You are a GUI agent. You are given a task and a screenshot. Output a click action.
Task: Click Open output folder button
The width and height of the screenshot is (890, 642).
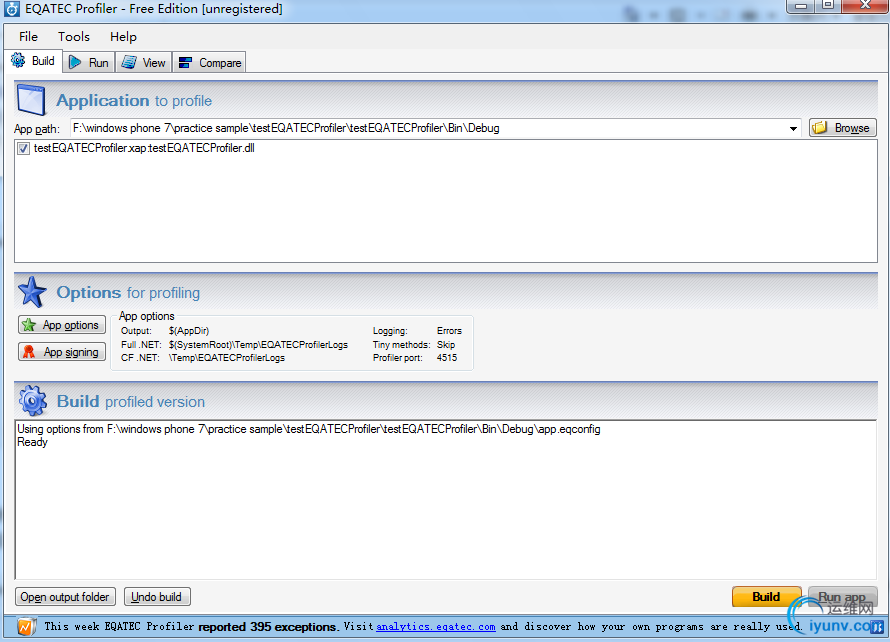pos(65,597)
